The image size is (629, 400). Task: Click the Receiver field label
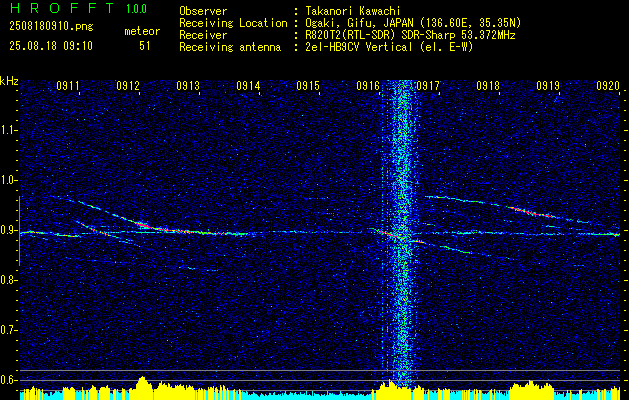[203, 35]
